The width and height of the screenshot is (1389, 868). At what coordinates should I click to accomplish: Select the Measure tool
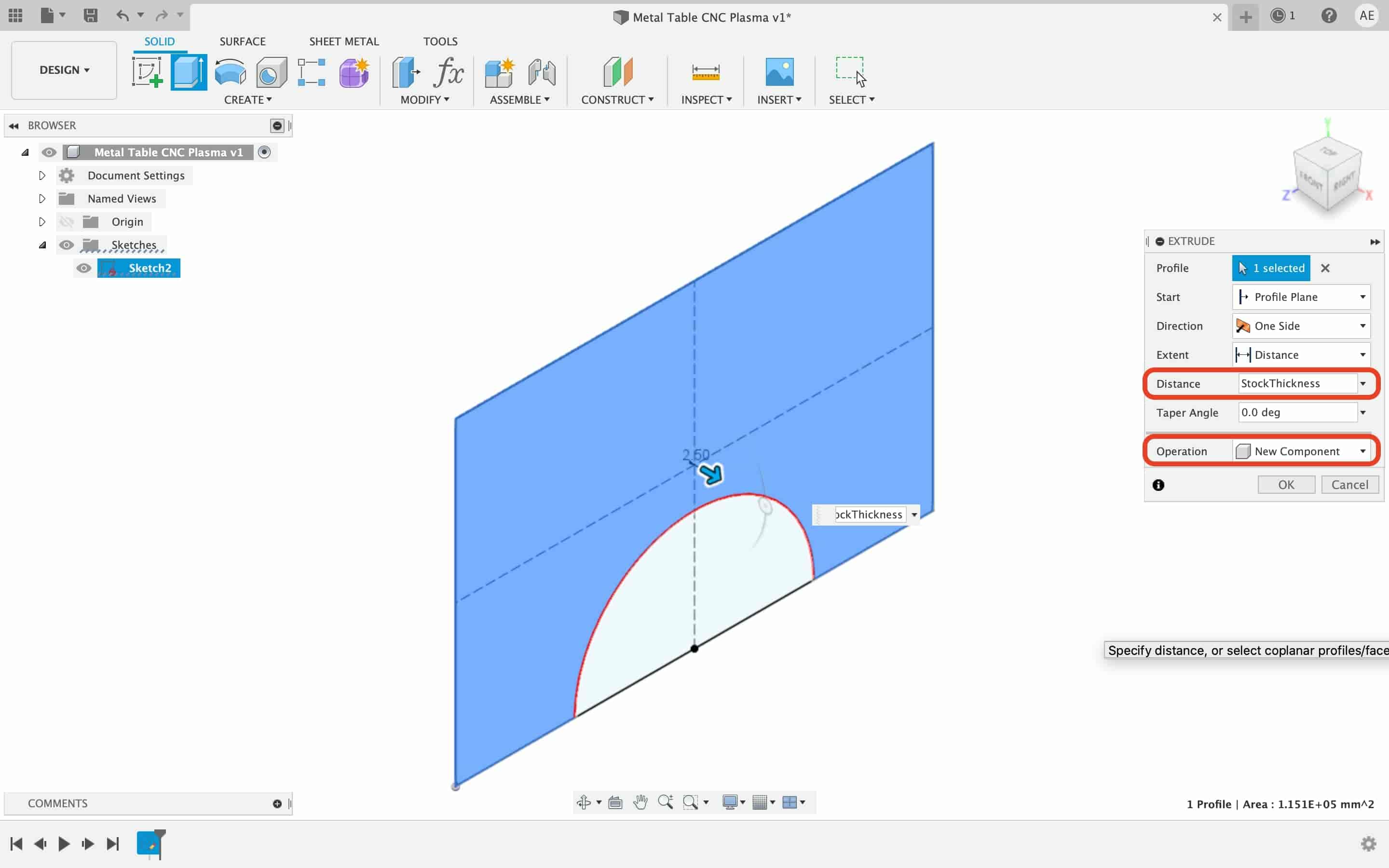706,72
